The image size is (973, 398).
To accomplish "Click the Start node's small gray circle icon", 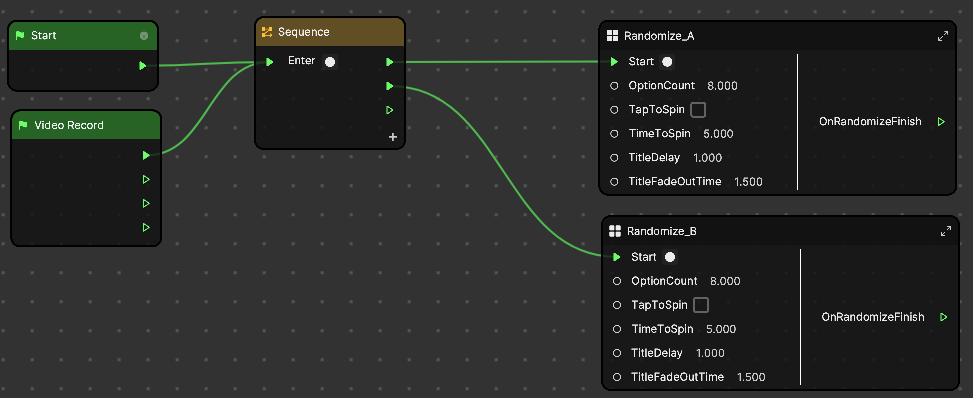I will coord(144,36).
